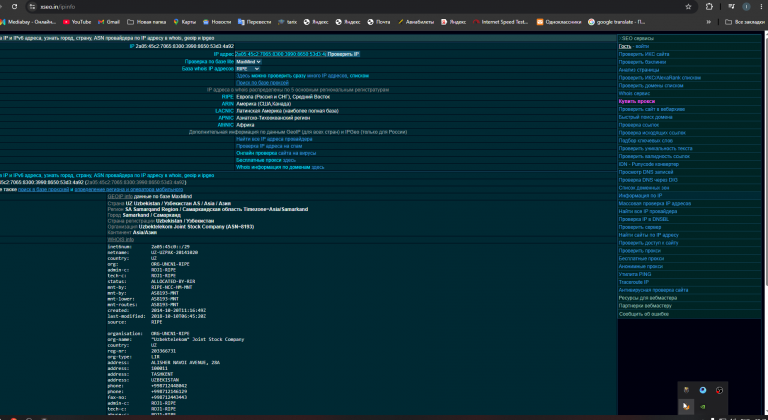Open the Перевести bookmark
The image size is (768, 420).
(x=254, y=22)
